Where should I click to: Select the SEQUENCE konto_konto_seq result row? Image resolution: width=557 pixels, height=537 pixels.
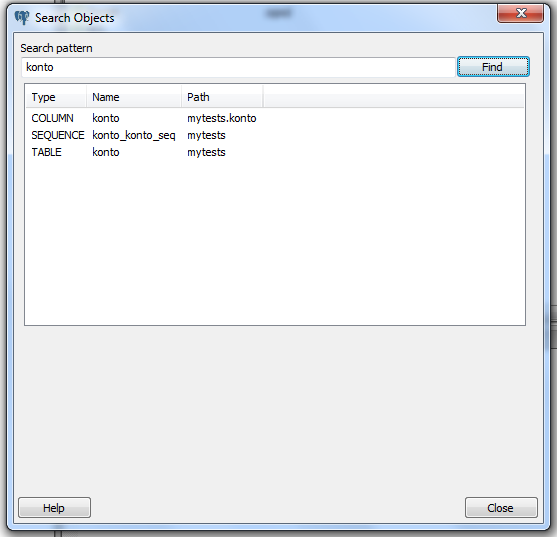coord(275,135)
